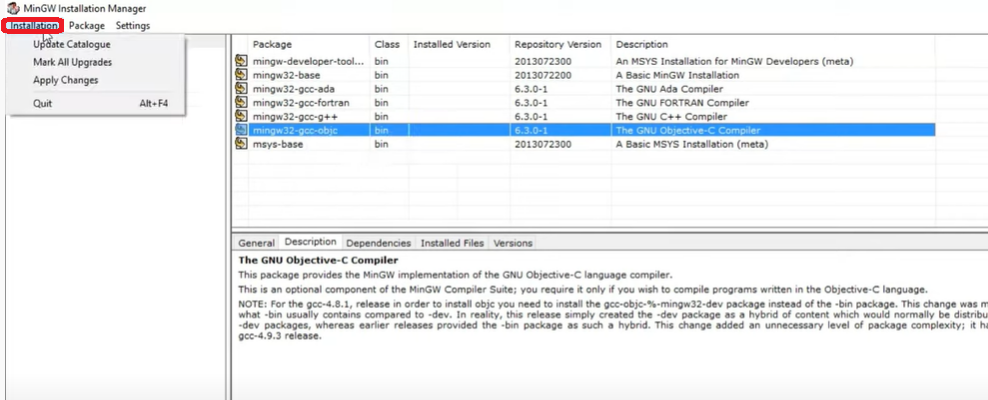988x400 pixels.
Task: Click repository version 2013072200 for mingw32-base
Action: 543,76
